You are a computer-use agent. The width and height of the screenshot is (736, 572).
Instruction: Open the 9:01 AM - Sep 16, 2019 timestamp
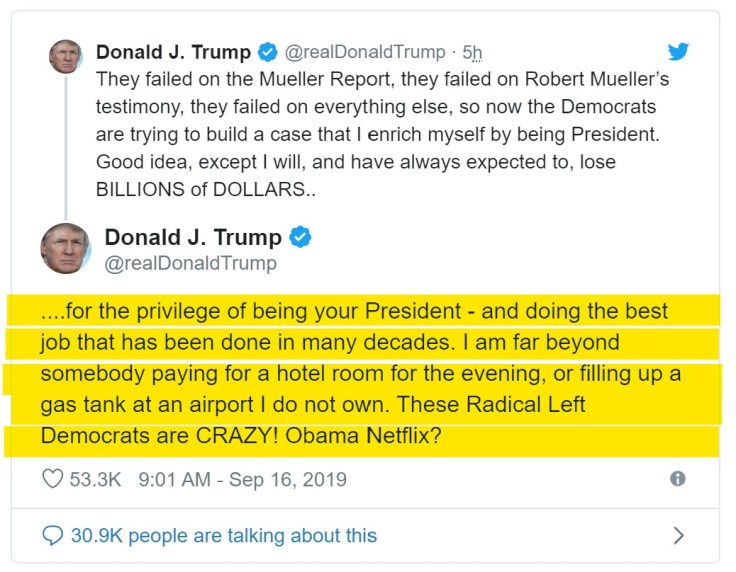[242, 480]
